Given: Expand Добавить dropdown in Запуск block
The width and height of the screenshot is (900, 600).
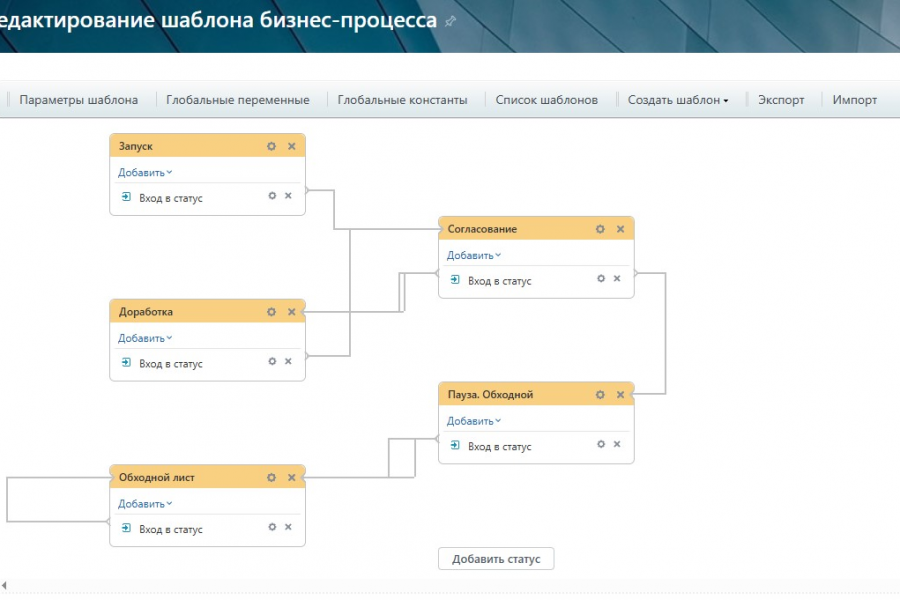Looking at the screenshot, I should [145, 173].
